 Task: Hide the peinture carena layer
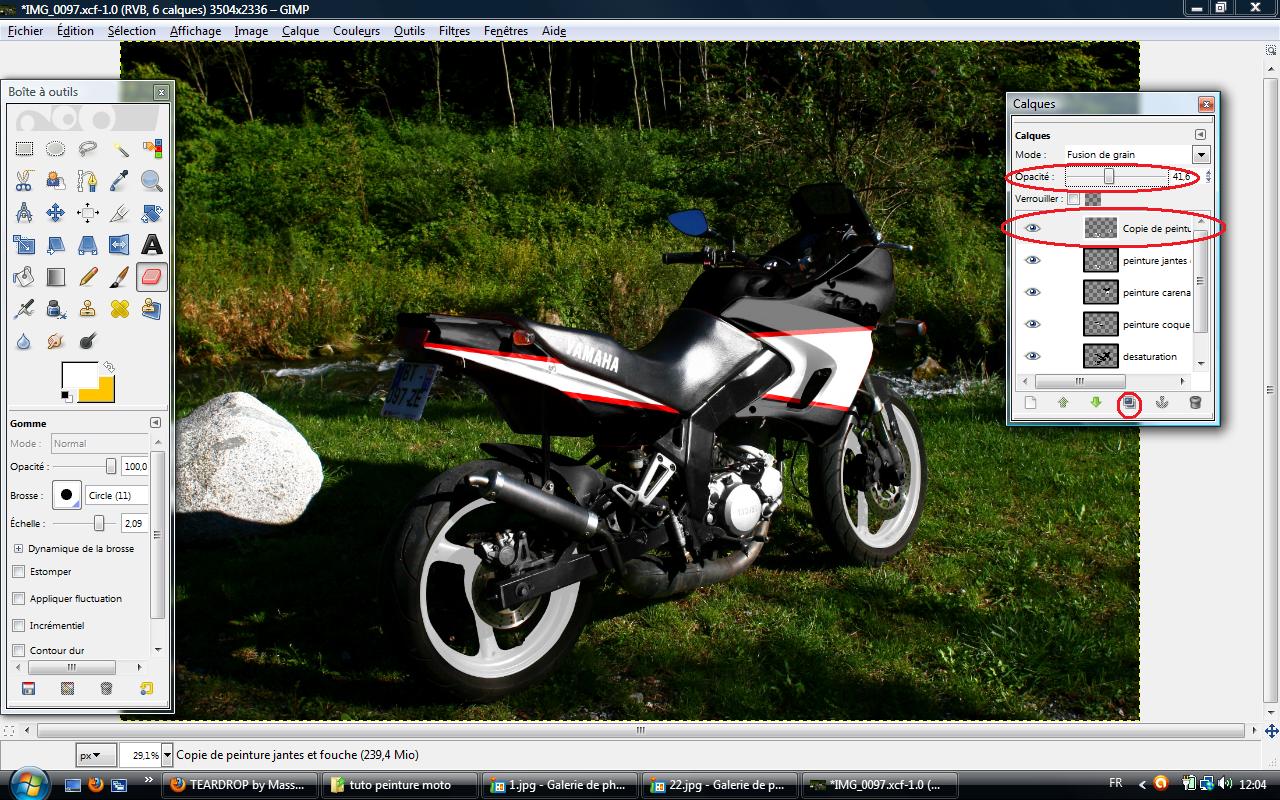(x=1033, y=292)
